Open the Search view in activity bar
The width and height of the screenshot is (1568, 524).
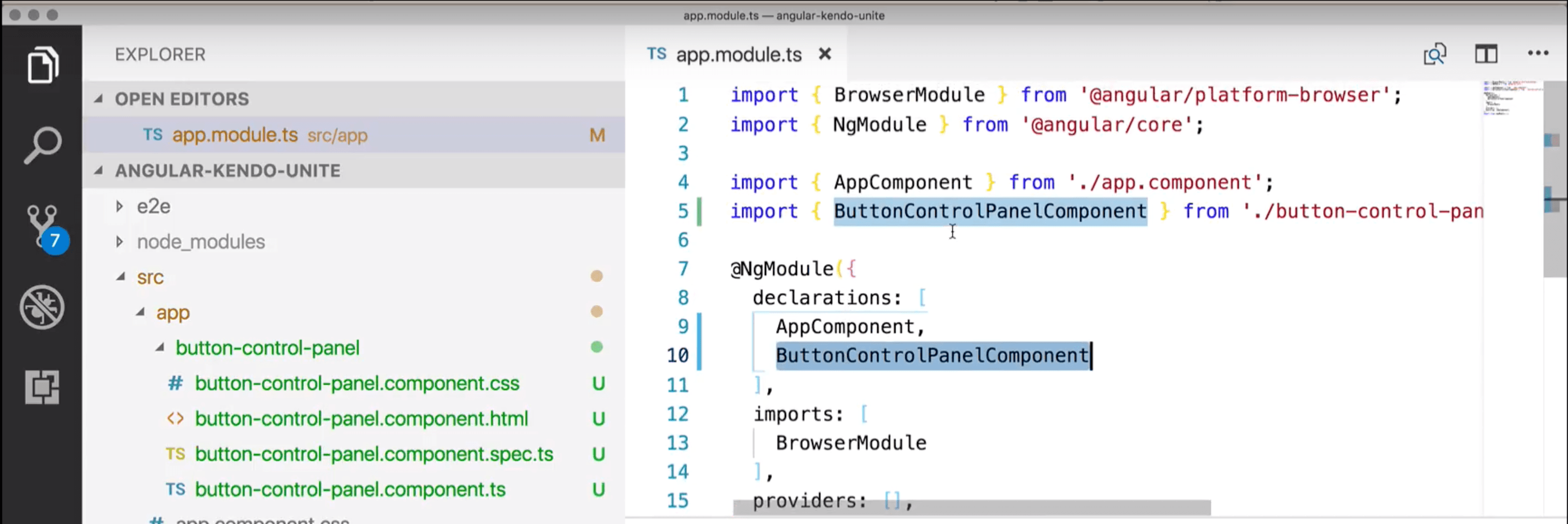(x=42, y=145)
